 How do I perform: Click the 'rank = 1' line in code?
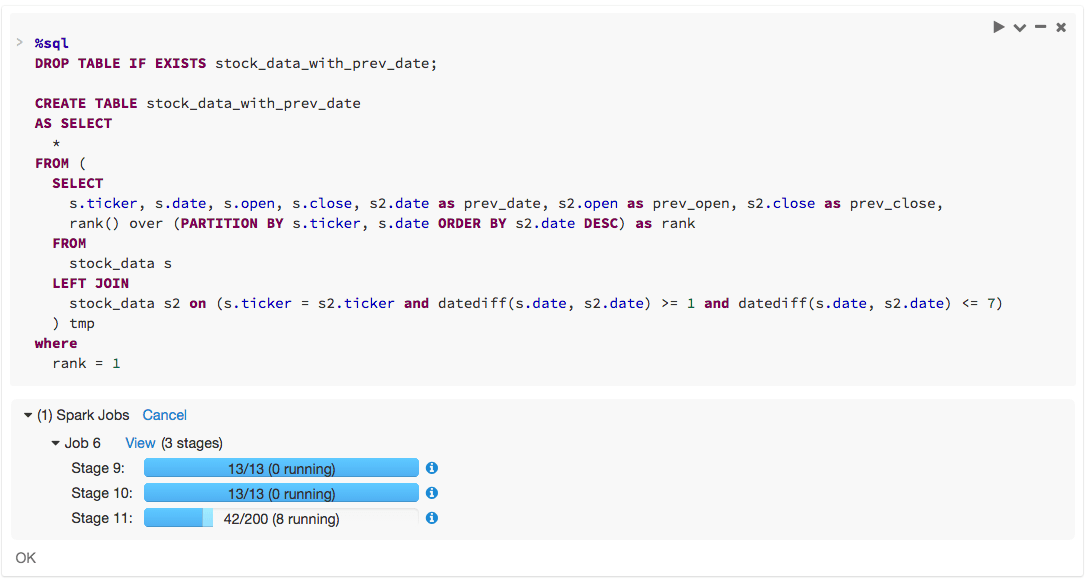(86, 363)
